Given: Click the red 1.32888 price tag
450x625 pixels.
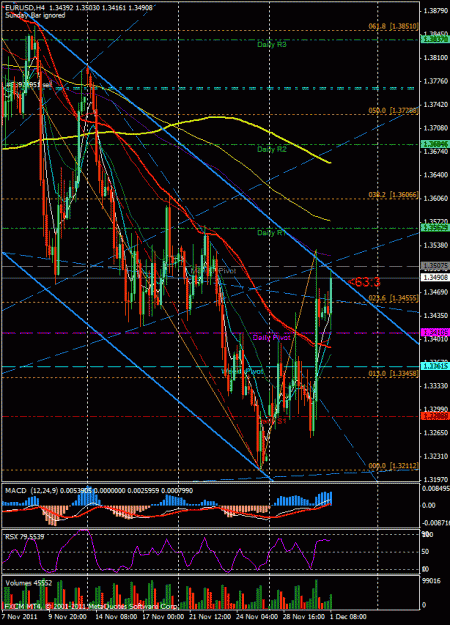Looking at the screenshot, I should [436, 416].
